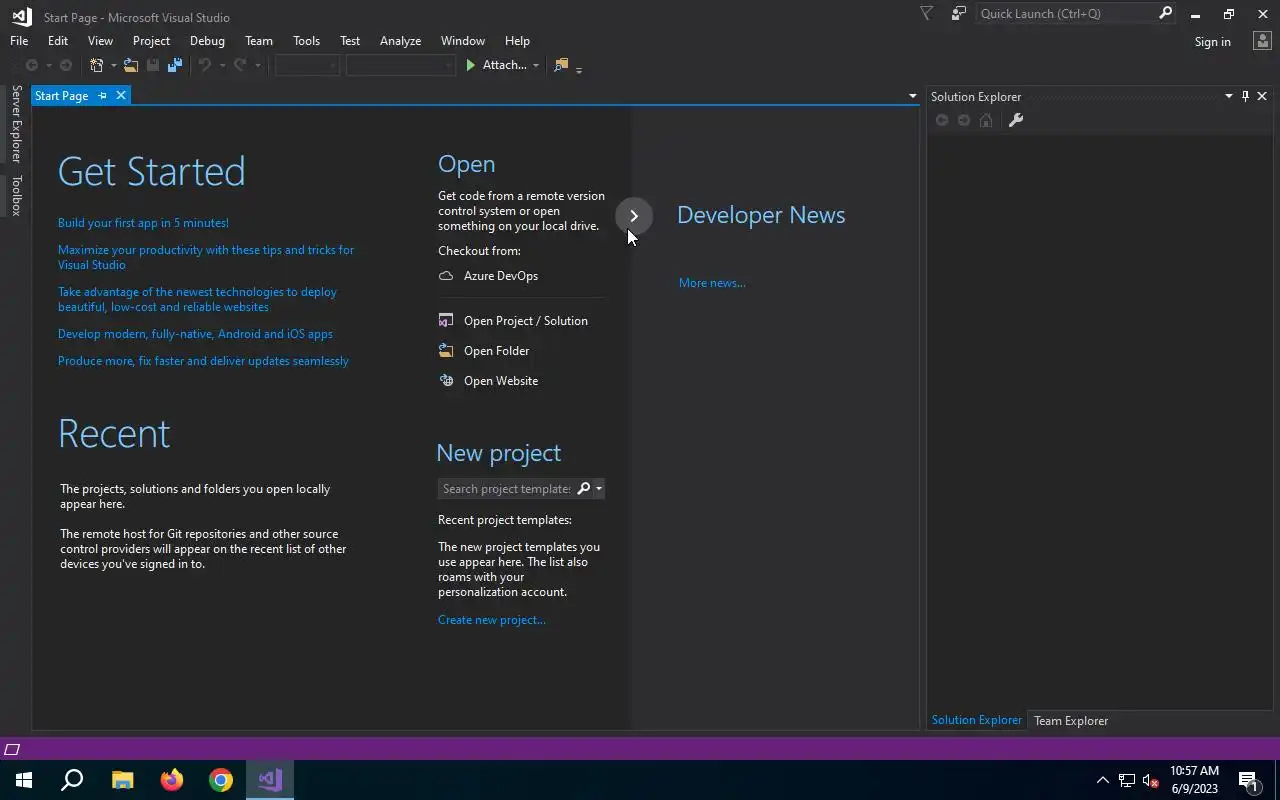Expand search template options dropdown arrow
This screenshot has height=800, width=1280.
(x=598, y=488)
